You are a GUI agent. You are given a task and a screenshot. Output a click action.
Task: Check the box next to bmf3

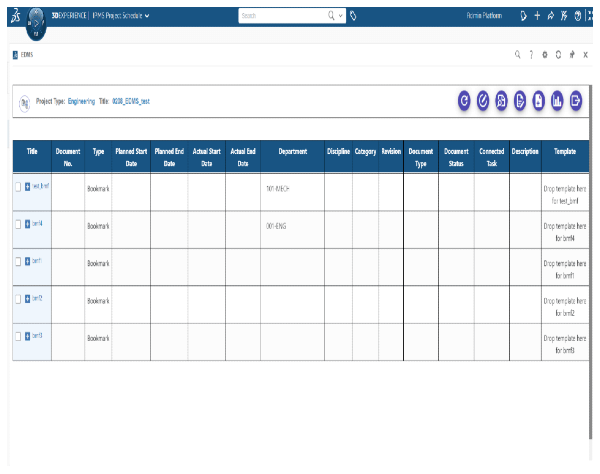(17, 336)
